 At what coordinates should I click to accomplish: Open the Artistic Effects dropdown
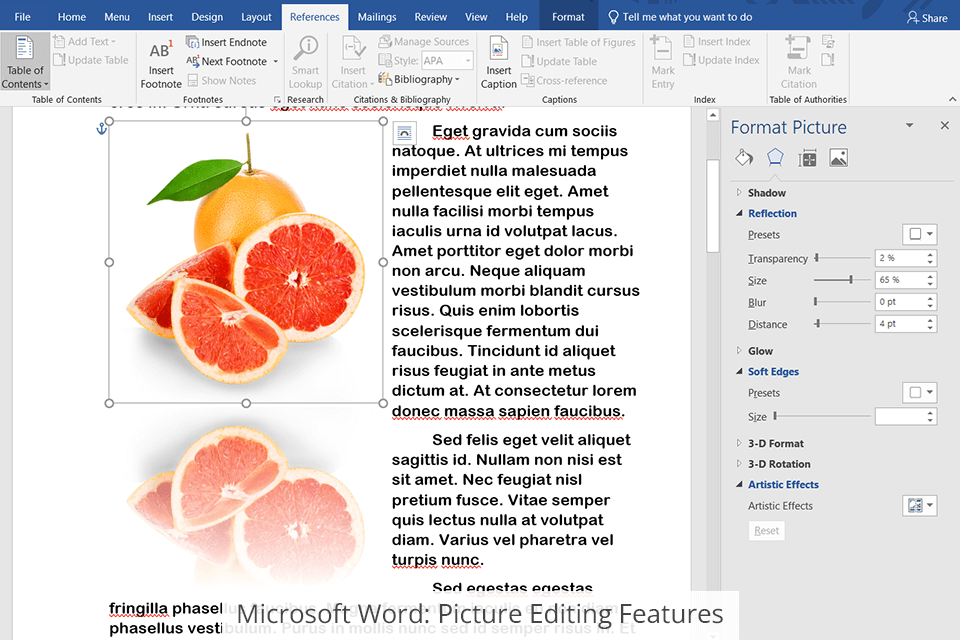(x=921, y=505)
